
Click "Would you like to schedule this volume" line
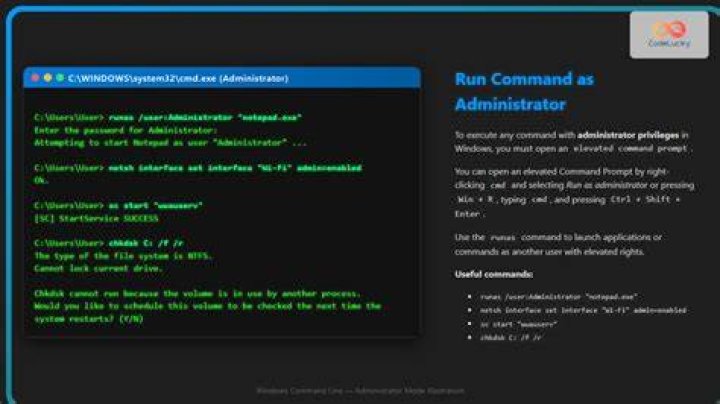click(x=208, y=306)
